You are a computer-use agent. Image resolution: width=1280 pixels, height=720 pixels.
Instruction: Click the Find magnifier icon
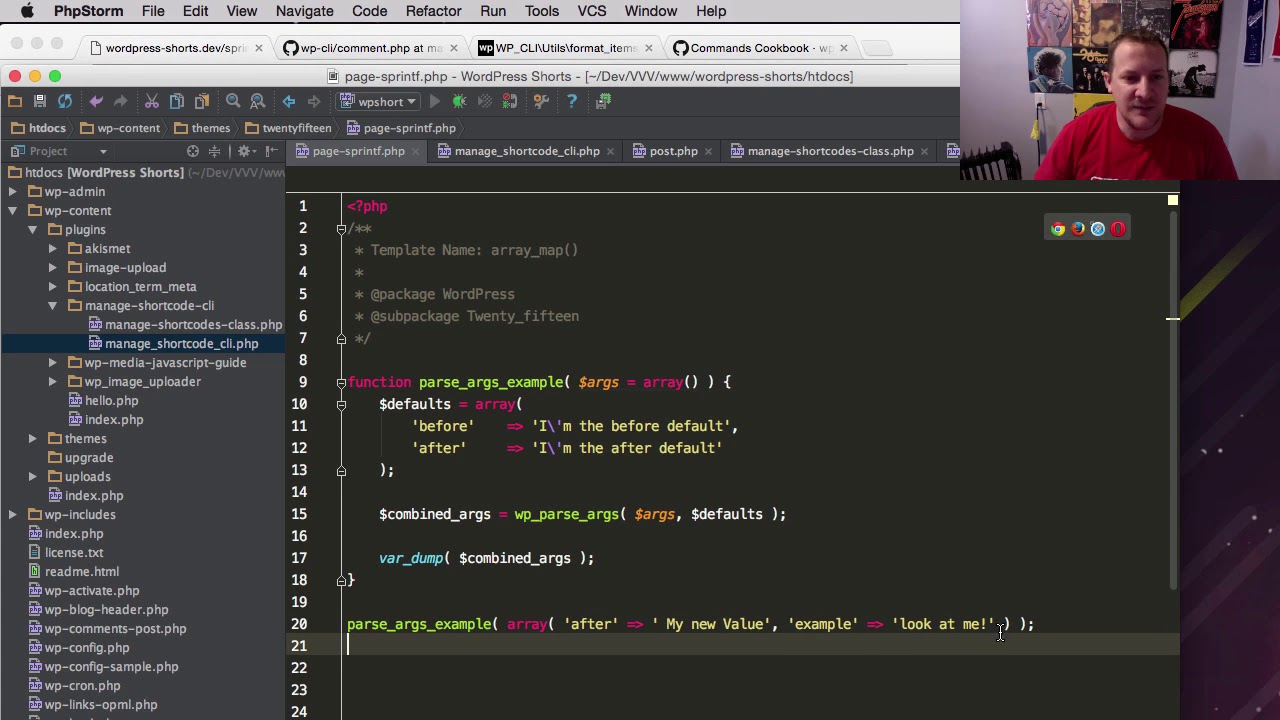tap(233, 101)
